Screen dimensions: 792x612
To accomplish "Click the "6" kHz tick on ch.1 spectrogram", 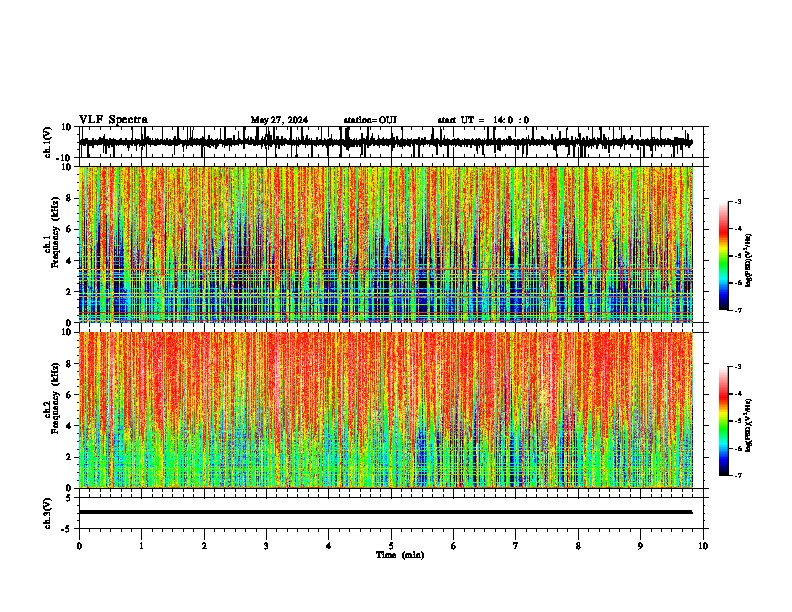I will click(x=69, y=229).
